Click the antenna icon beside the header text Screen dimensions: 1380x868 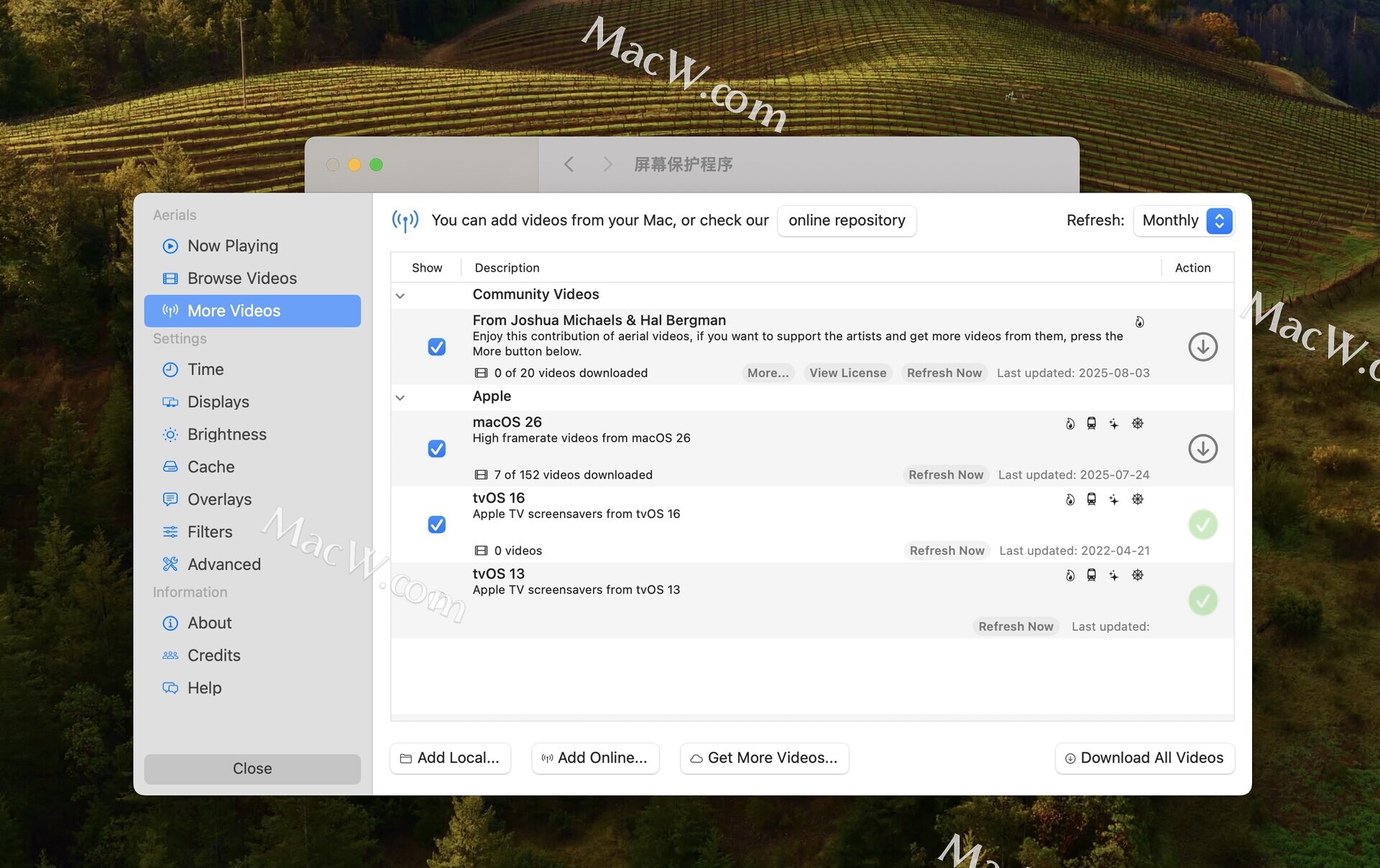point(405,221)
